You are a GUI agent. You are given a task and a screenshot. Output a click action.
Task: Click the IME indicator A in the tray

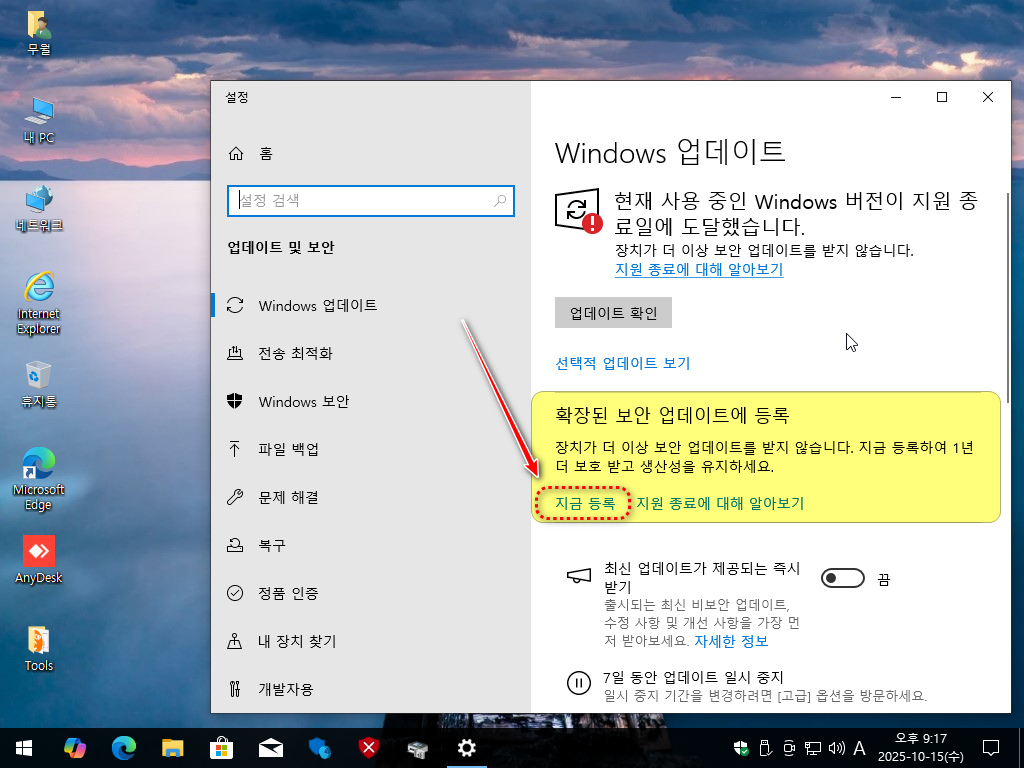click(x=859, y=748)
